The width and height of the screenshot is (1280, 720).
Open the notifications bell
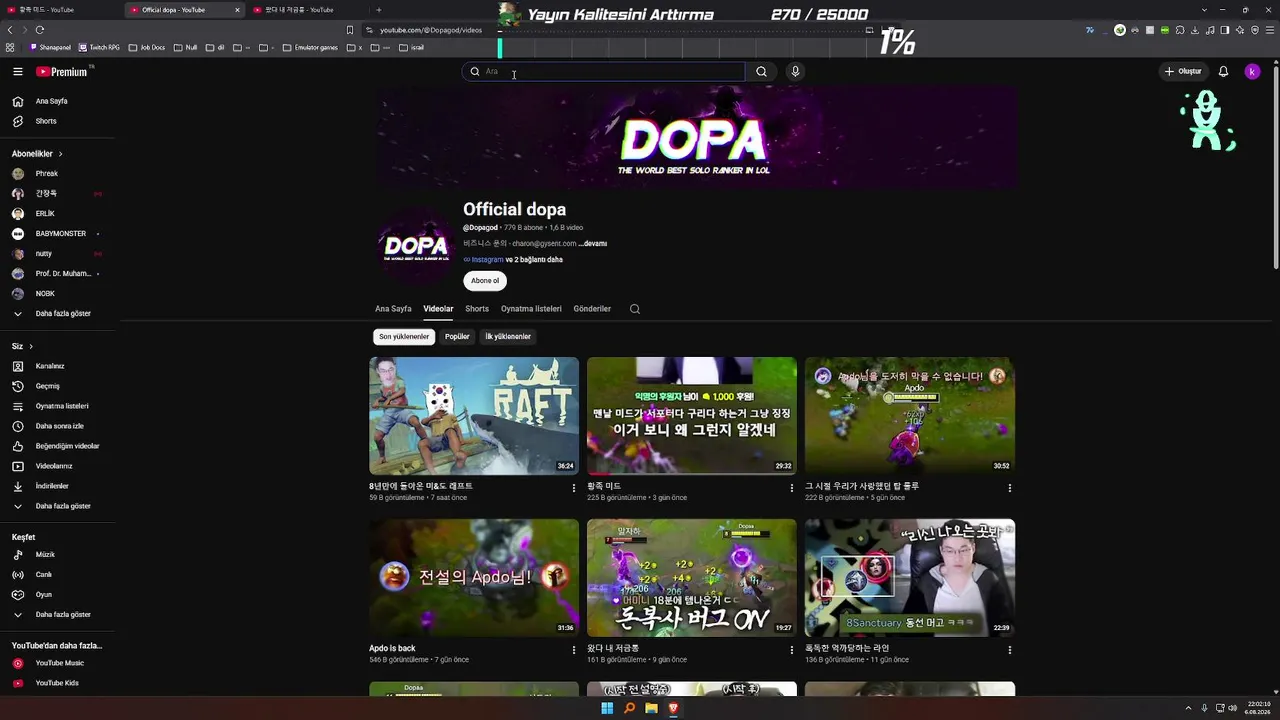(1223, 71)
